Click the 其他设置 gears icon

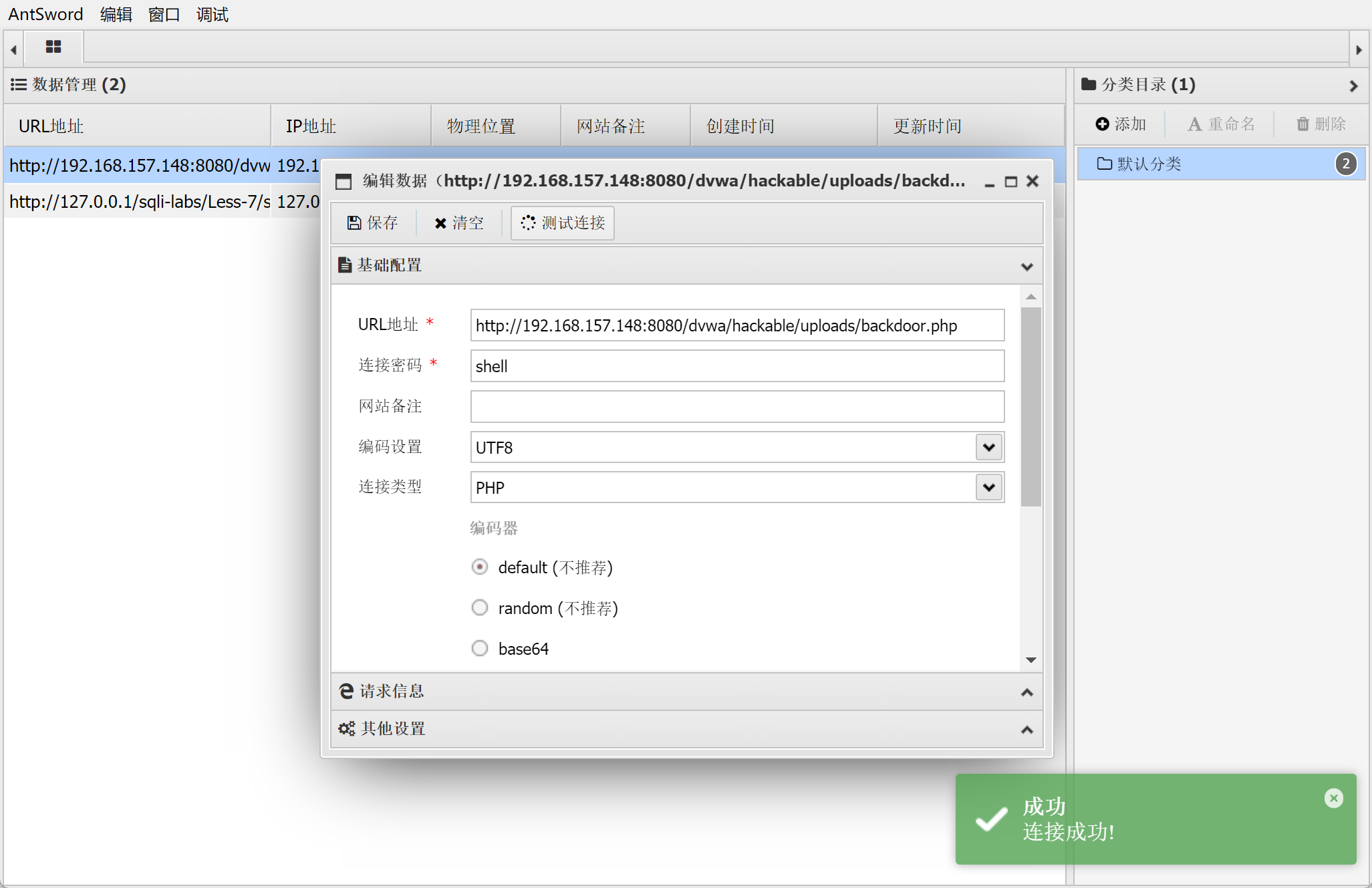(x=347, y=729)
